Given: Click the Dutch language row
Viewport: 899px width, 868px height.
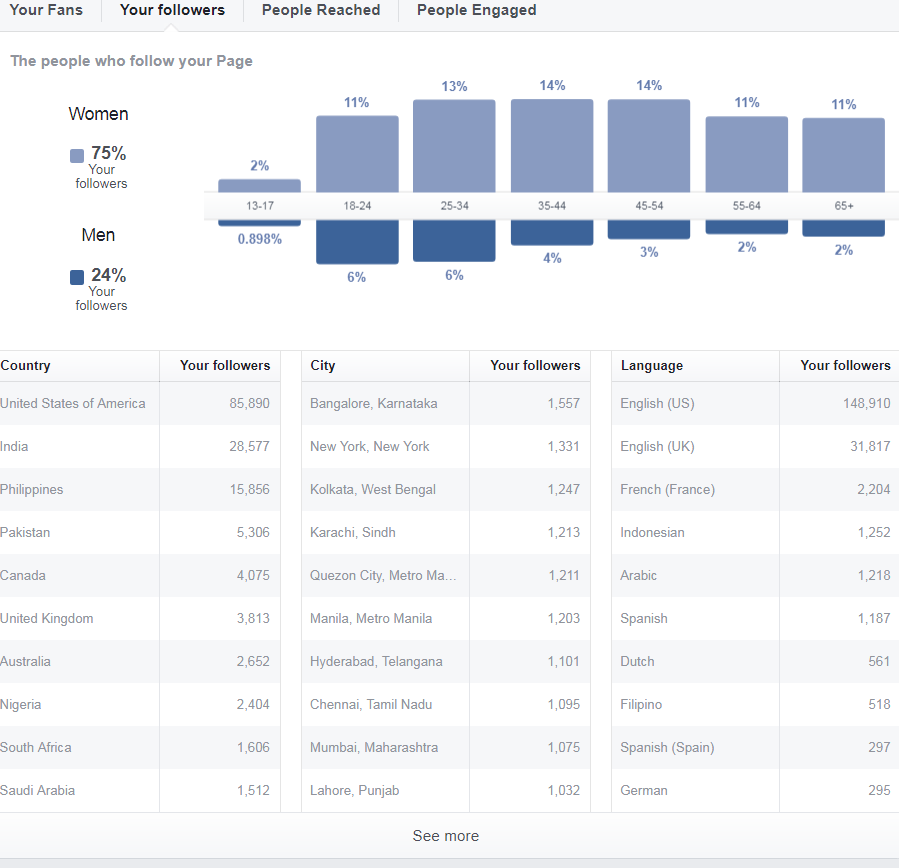Looking at the screenshot, I should tap(756, 662).
